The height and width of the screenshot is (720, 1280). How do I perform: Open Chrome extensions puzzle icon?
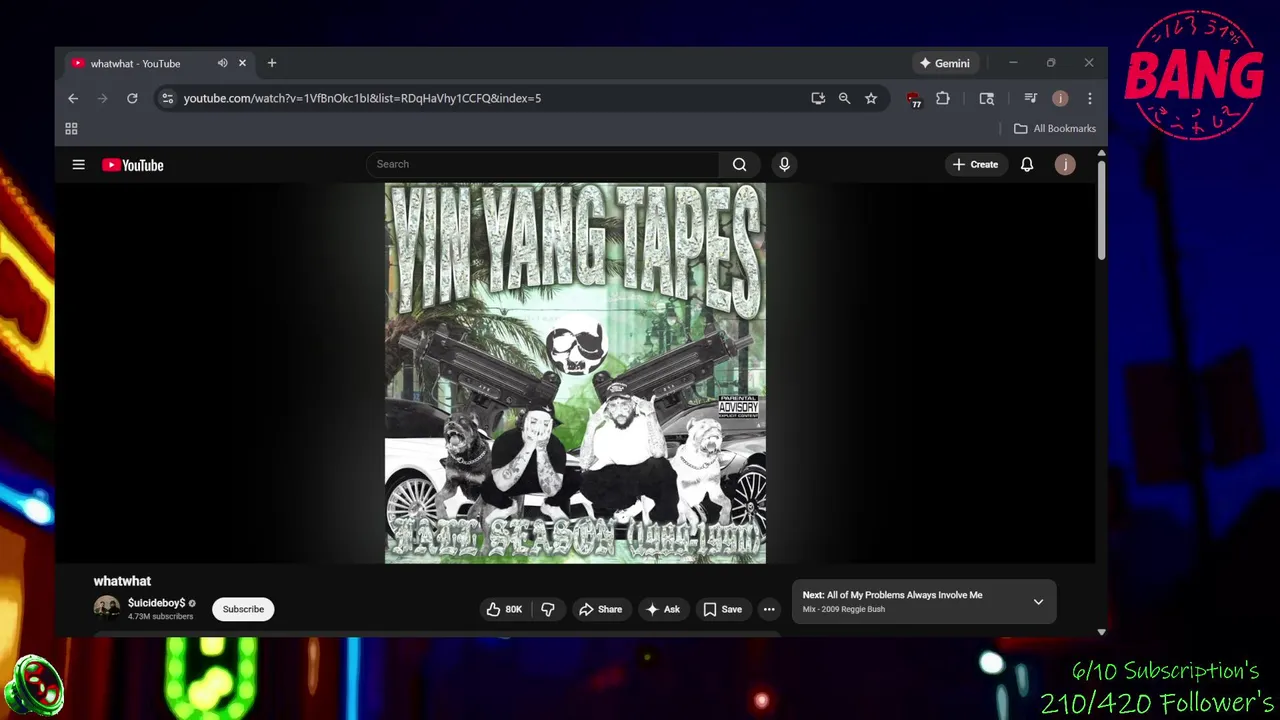coord(942,98)
